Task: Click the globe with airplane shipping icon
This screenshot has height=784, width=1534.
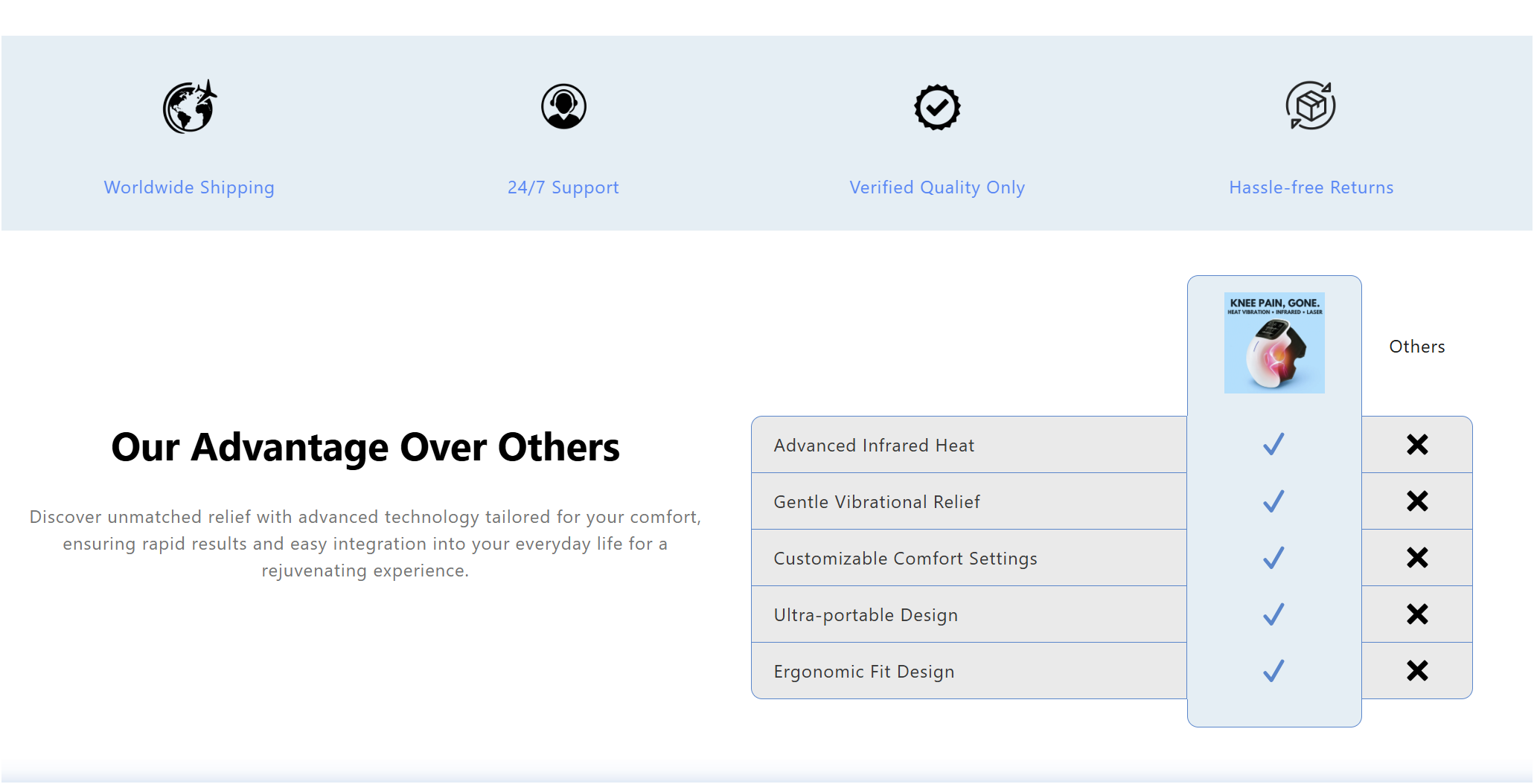Action: (x=190, y=107)
